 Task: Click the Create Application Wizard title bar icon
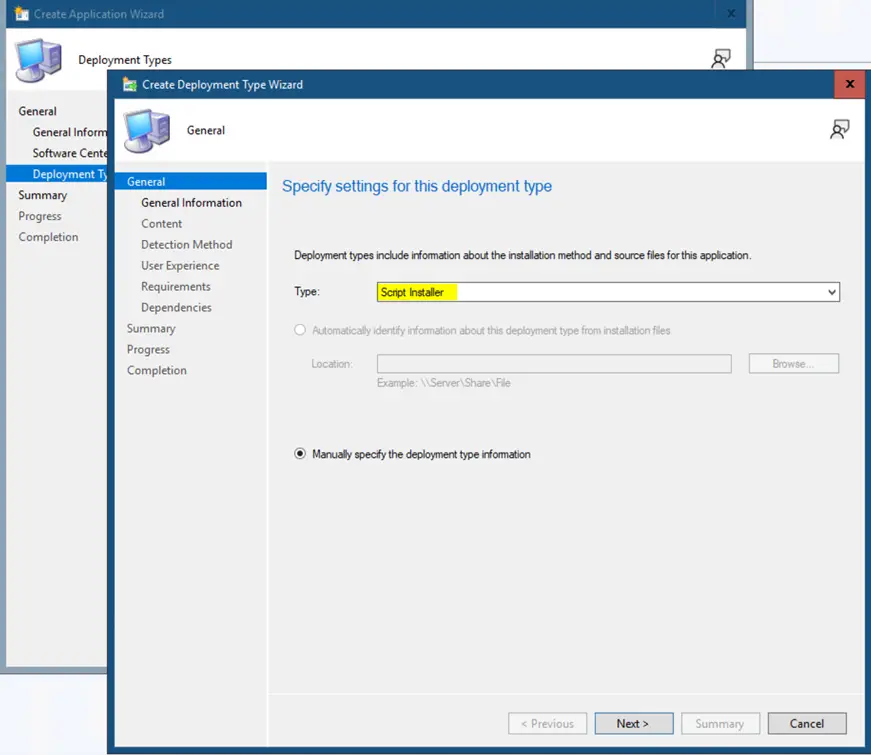point(21,13)
